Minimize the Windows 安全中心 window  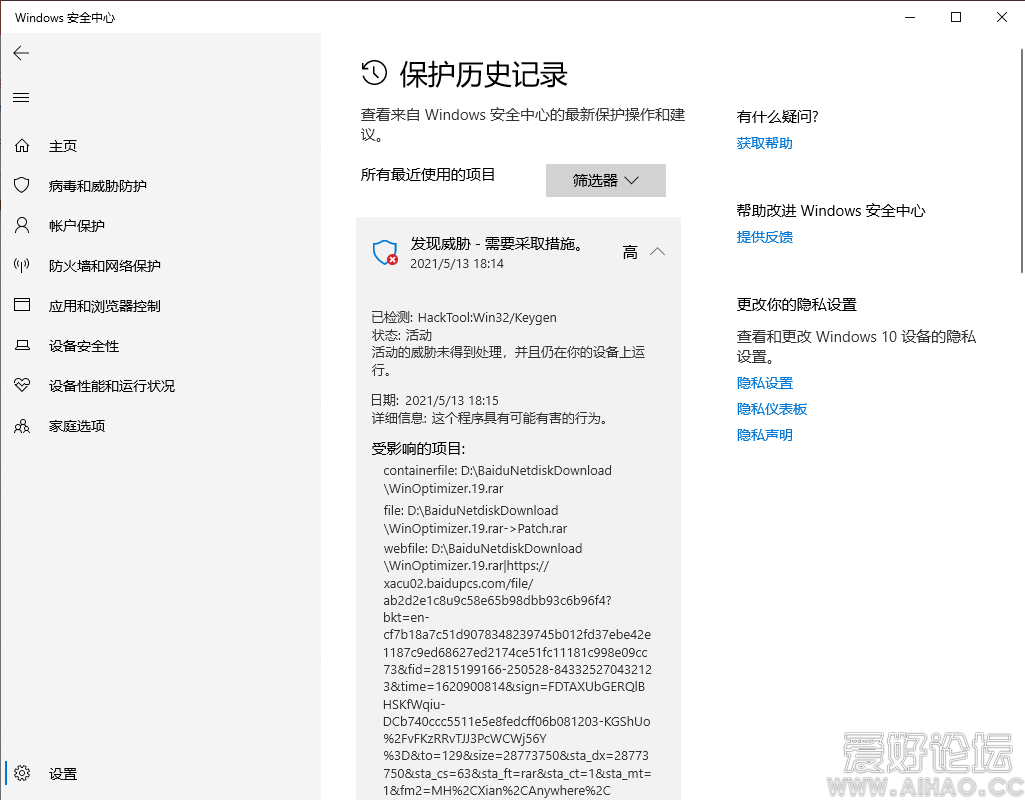tap(910, 17)
